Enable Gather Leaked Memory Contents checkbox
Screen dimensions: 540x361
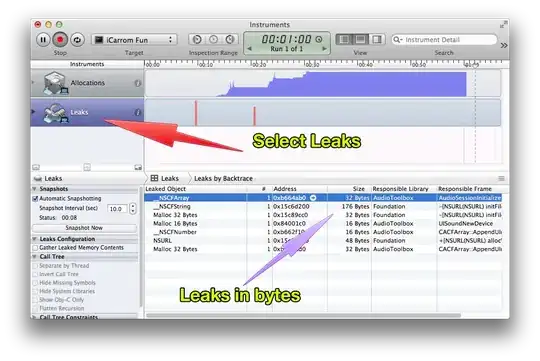point(35,248)
